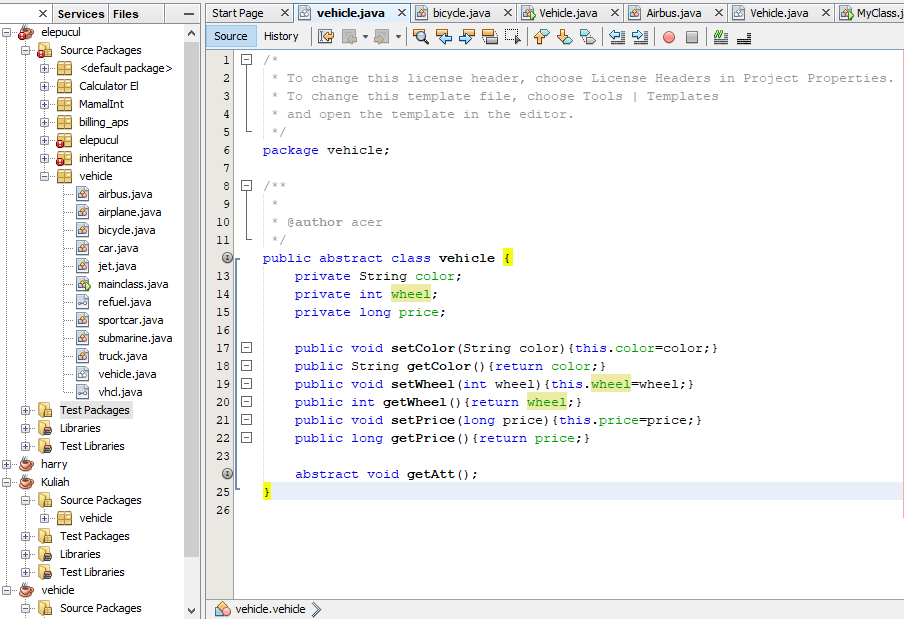Collapse getPrice method fold on line 22
Image resolution: width=904 pixels, height=619 pixels.
246,437
